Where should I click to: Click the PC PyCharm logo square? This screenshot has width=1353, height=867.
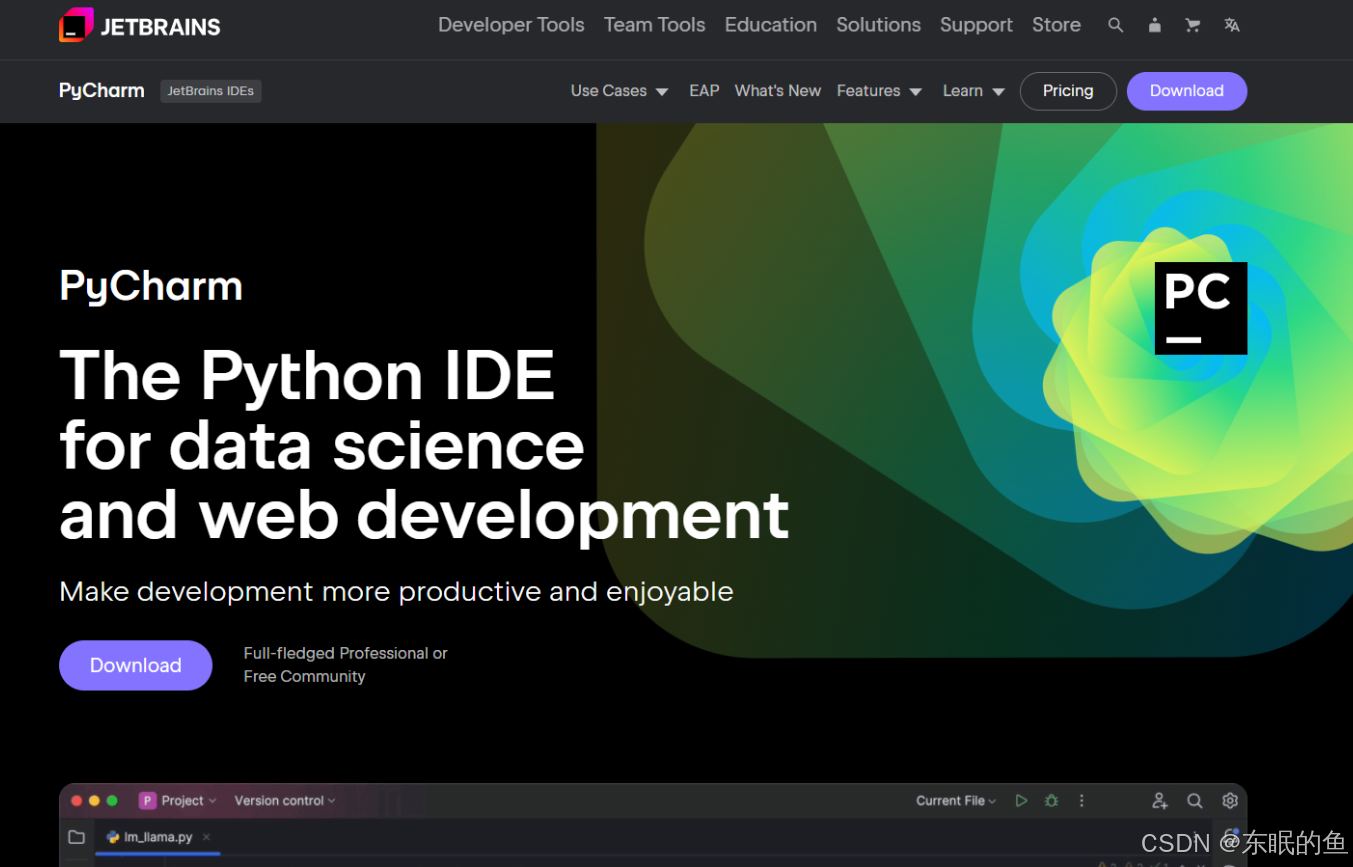1201,308
